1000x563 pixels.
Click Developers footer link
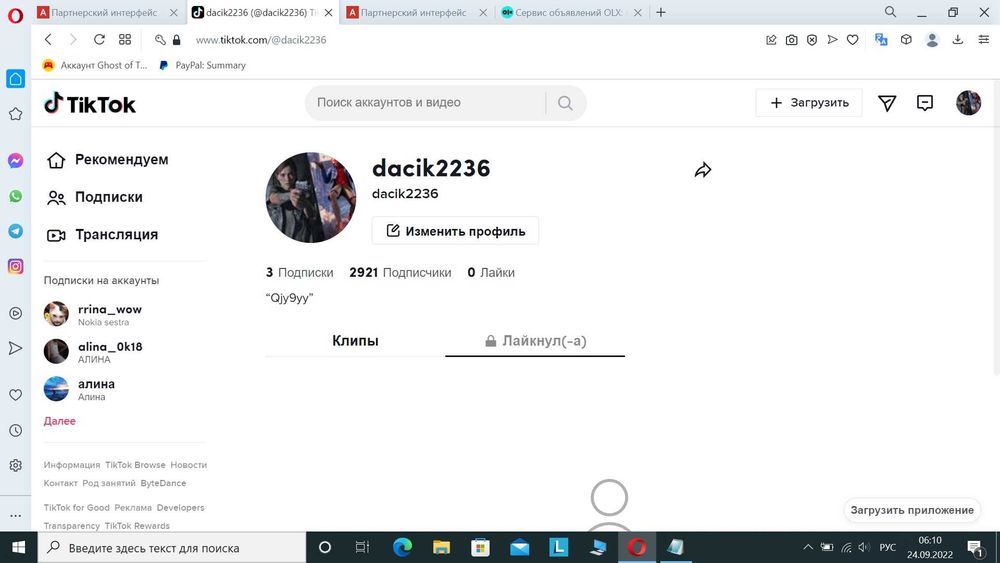coord(180,508)
